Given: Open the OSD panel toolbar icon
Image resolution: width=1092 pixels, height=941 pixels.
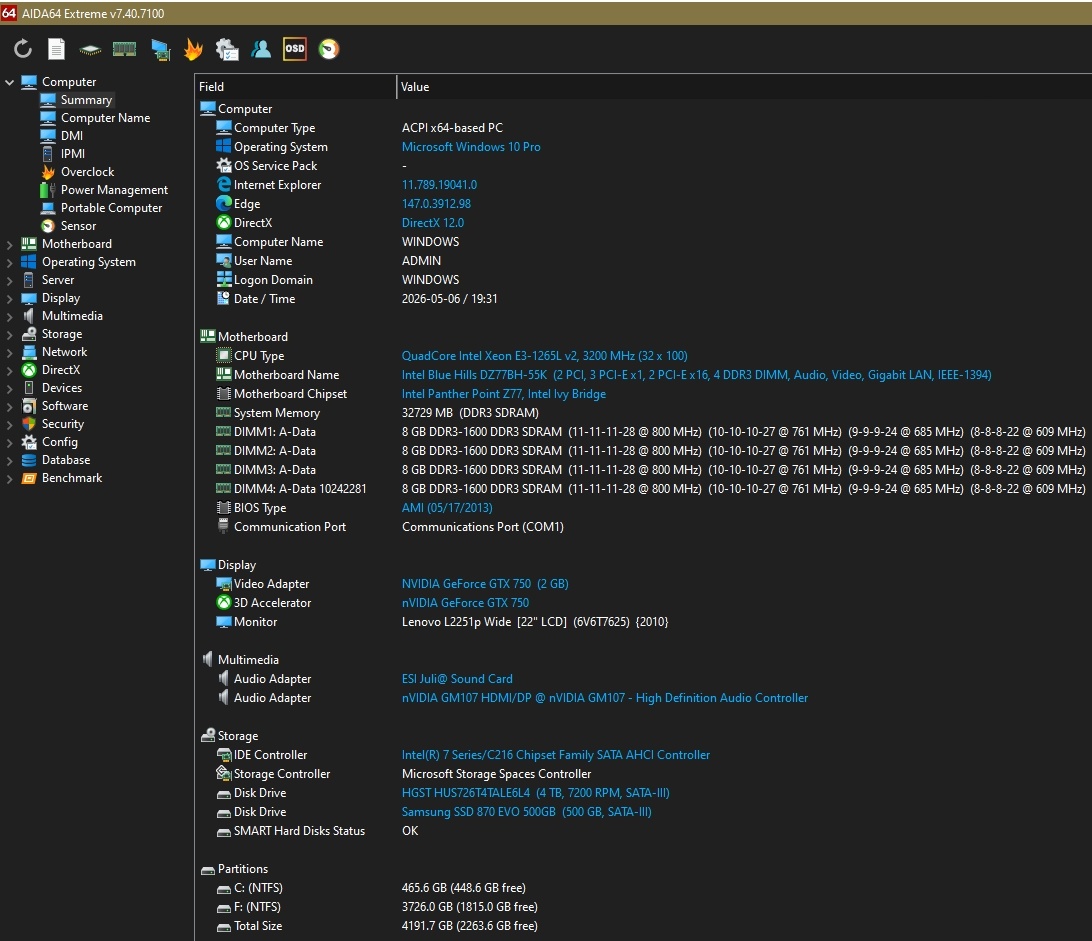Looking at the screenshot, I should 295,49.
